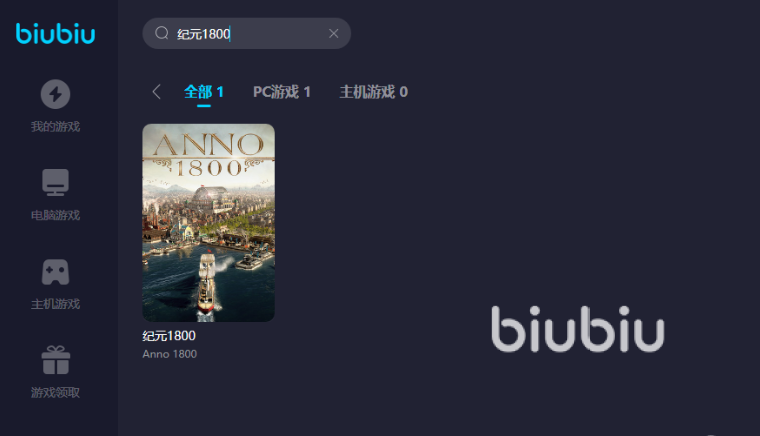Focus the search field containing 纪元1800
This screenshot has height=436, width=760.
pos(246,33)
